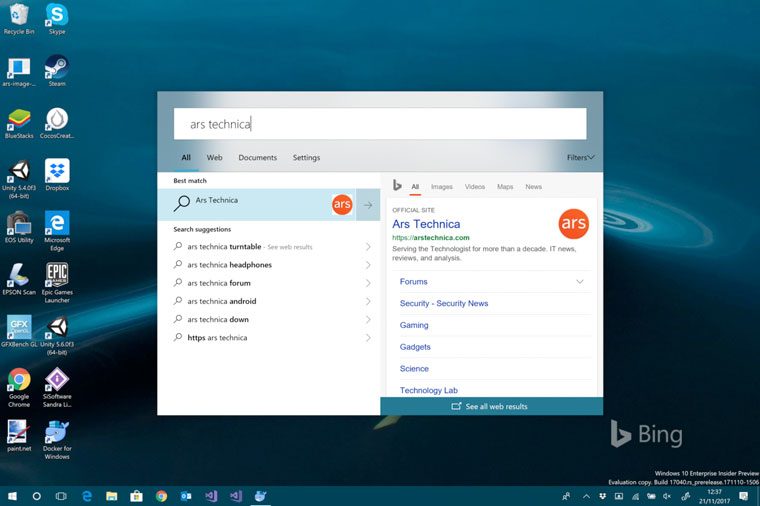The width and height of the screenshot is (760, 506).
Task: Click the arrow beside the Ars Technica best match
Action: (368, 205)
